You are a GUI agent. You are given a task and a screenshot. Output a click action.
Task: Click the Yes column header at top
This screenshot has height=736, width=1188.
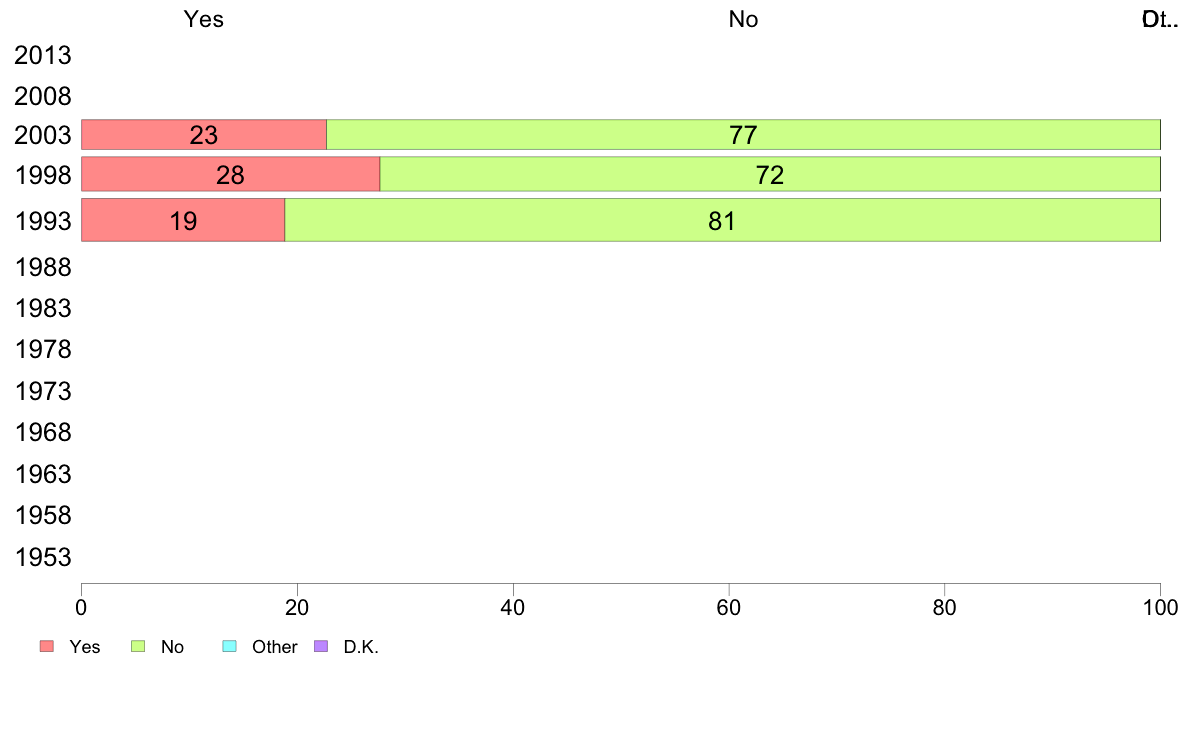204,19
